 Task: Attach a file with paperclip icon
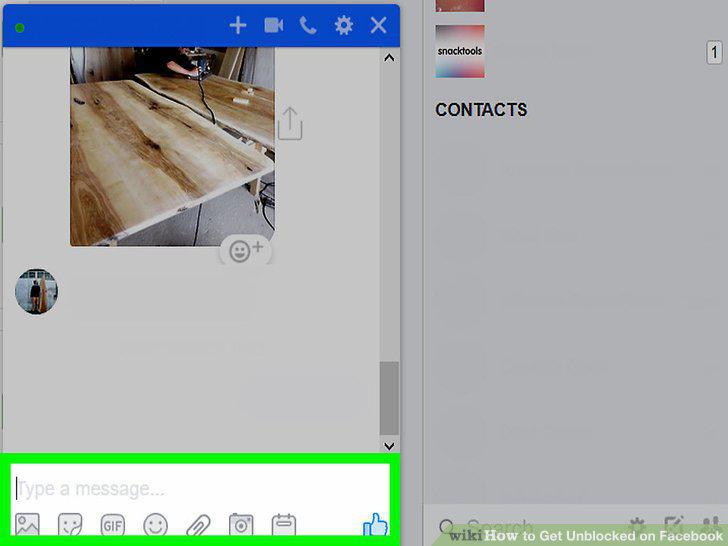198,526
